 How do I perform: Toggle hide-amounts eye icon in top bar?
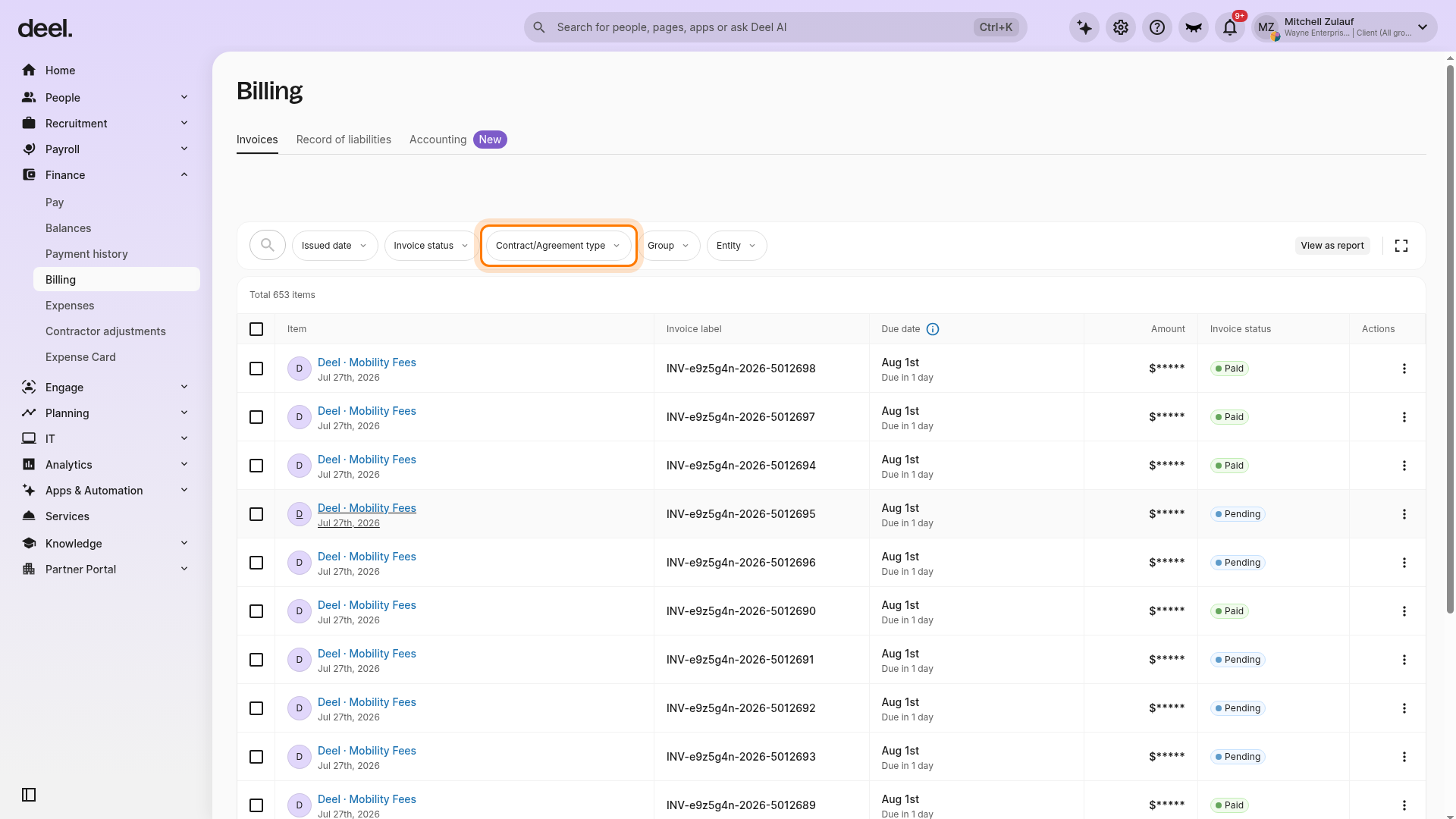1194,27
